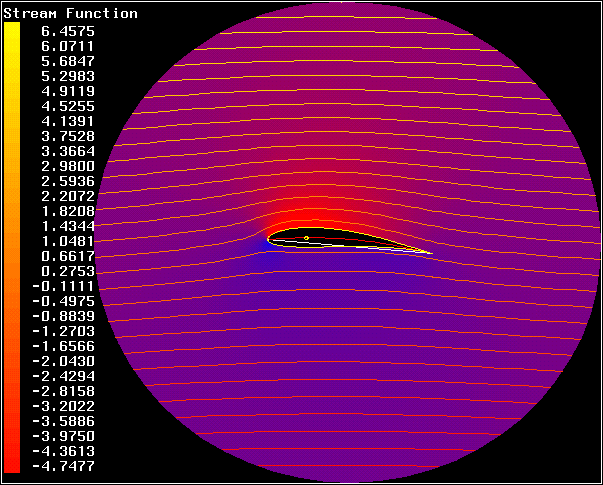Image resolution: width=603 pixels, height=485 pixels.
Task: Click the 2.2072 legend value
Action: click(x=68, y=196)
